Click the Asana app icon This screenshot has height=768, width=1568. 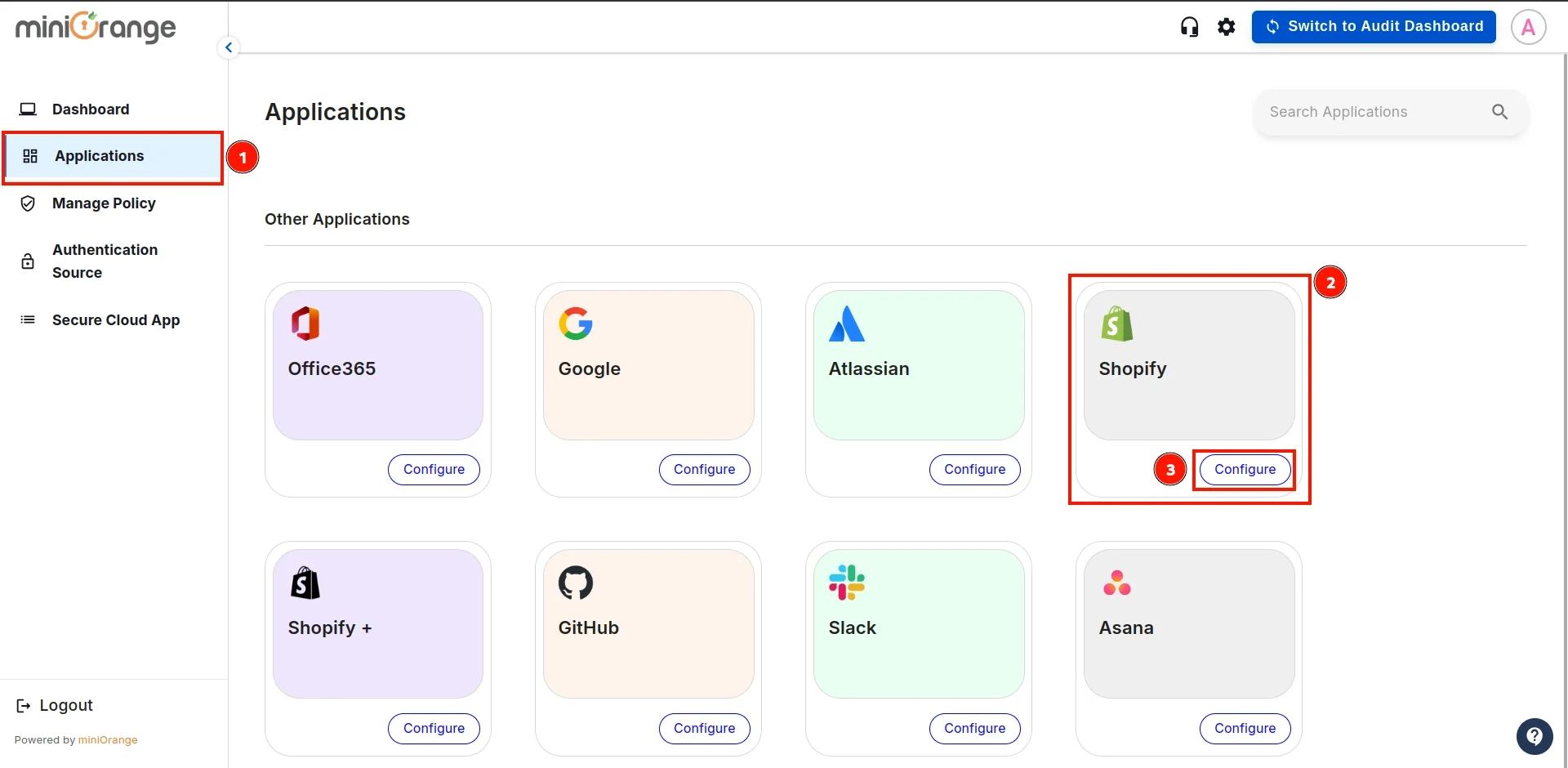(x=1117, y=582)
